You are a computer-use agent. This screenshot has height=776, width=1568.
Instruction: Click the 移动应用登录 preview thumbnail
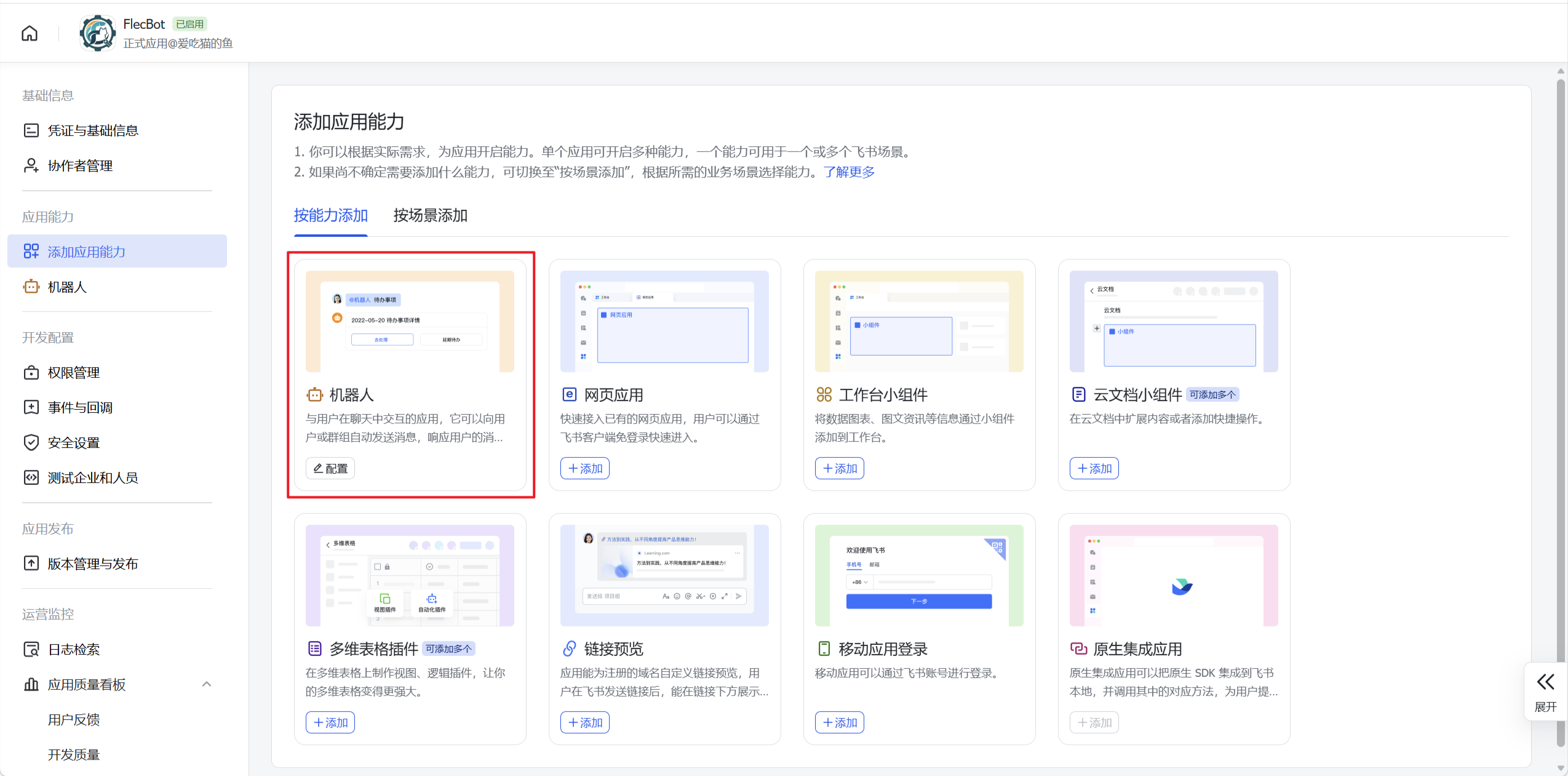tap(919, 575)
